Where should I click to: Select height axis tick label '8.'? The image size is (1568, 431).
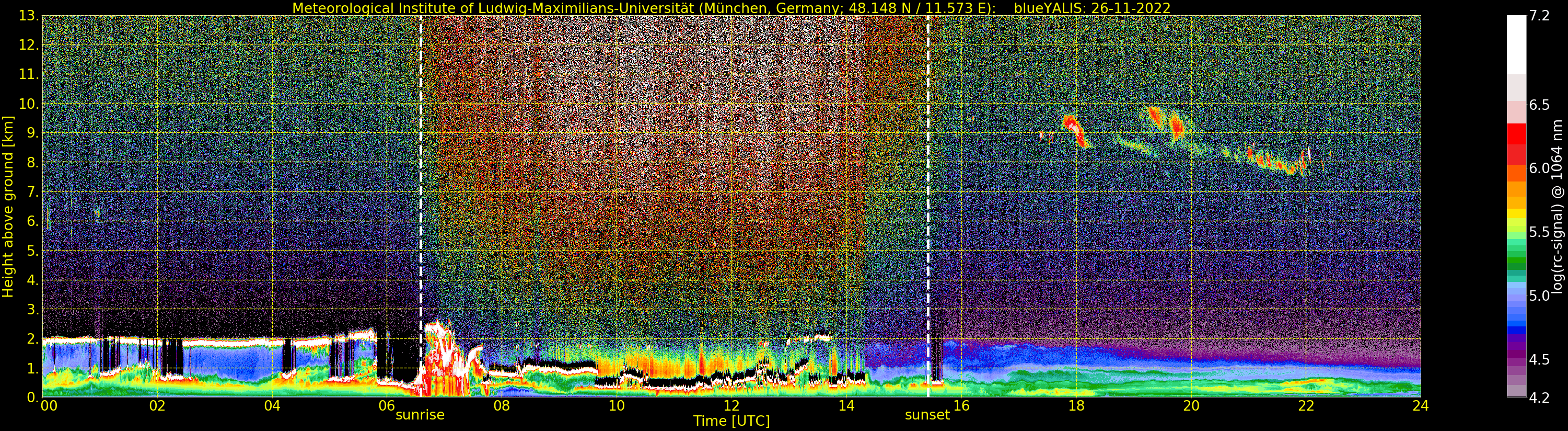click(x=33, y=163)
